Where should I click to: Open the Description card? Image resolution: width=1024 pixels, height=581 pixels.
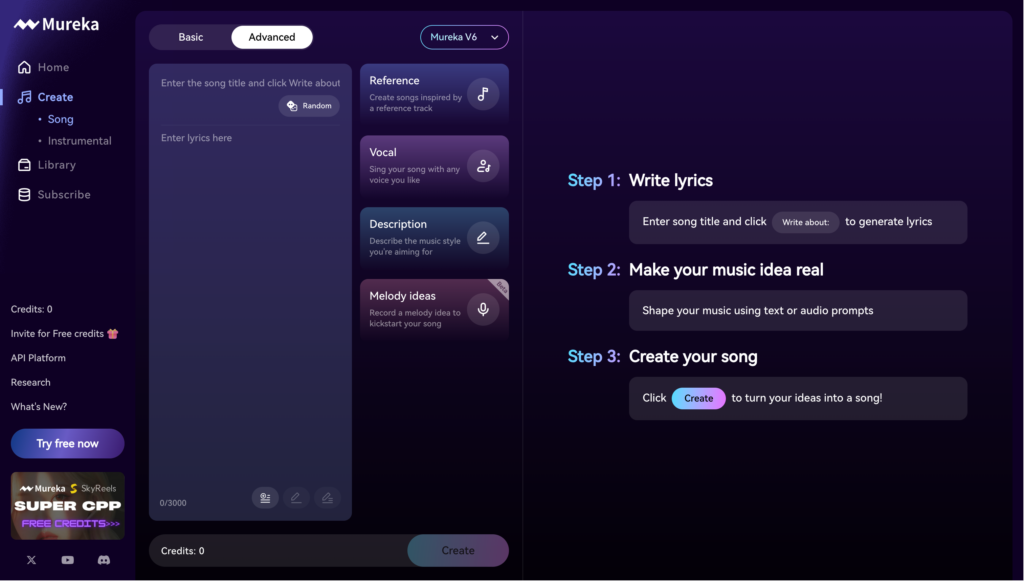[x=434, y=238]
